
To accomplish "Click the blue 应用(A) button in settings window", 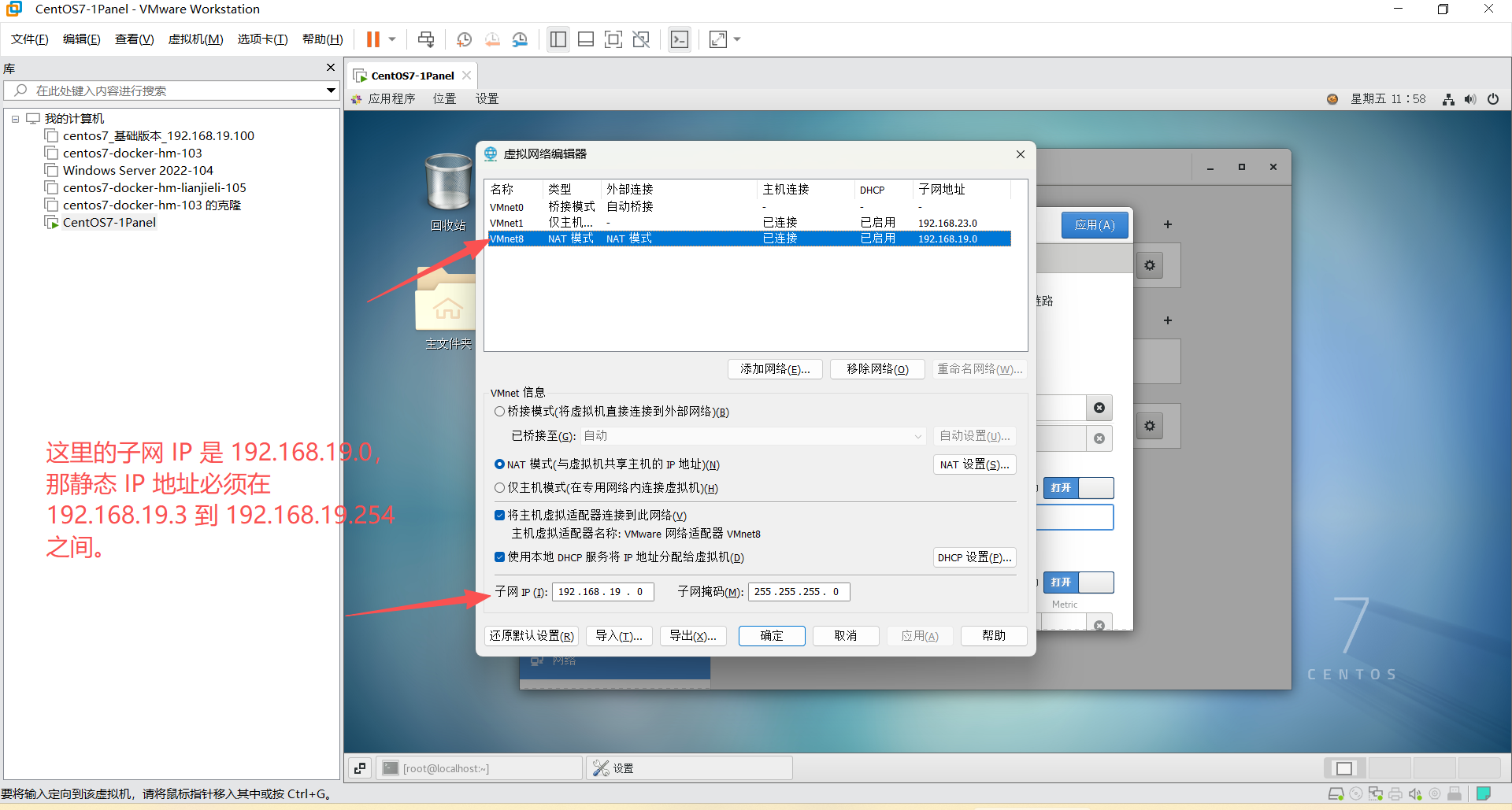I will point(1095,225).
